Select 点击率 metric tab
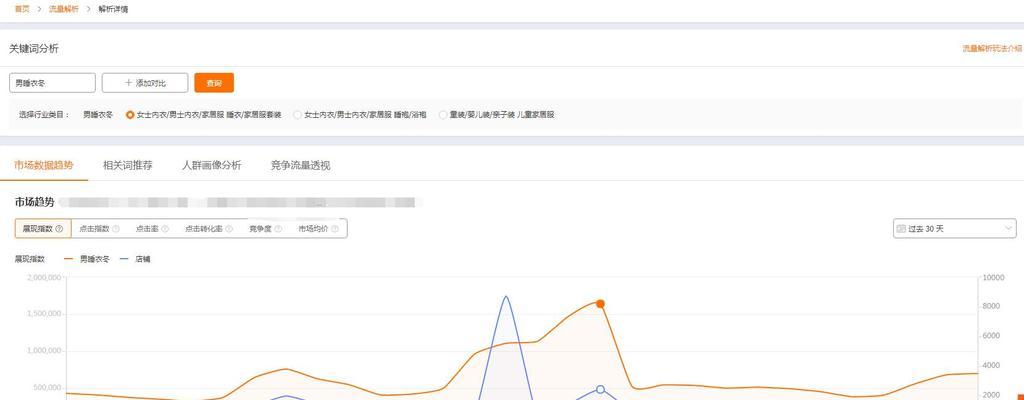 (152, 229)
